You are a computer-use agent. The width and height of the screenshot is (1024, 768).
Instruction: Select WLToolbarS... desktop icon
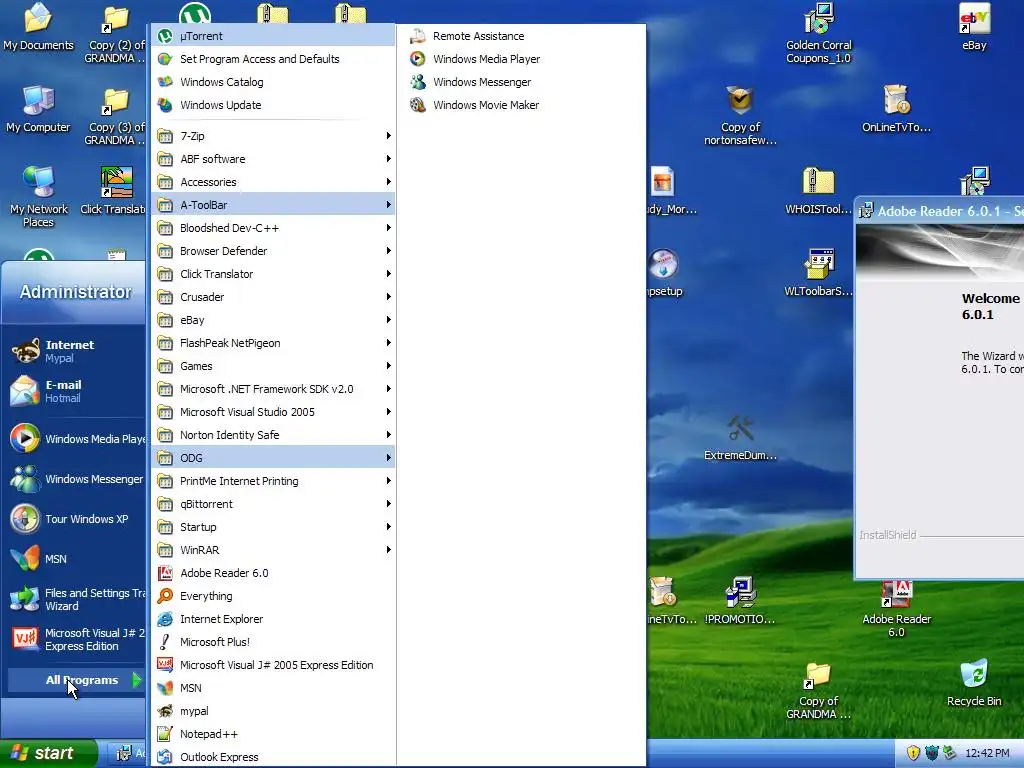pos(818,273)
